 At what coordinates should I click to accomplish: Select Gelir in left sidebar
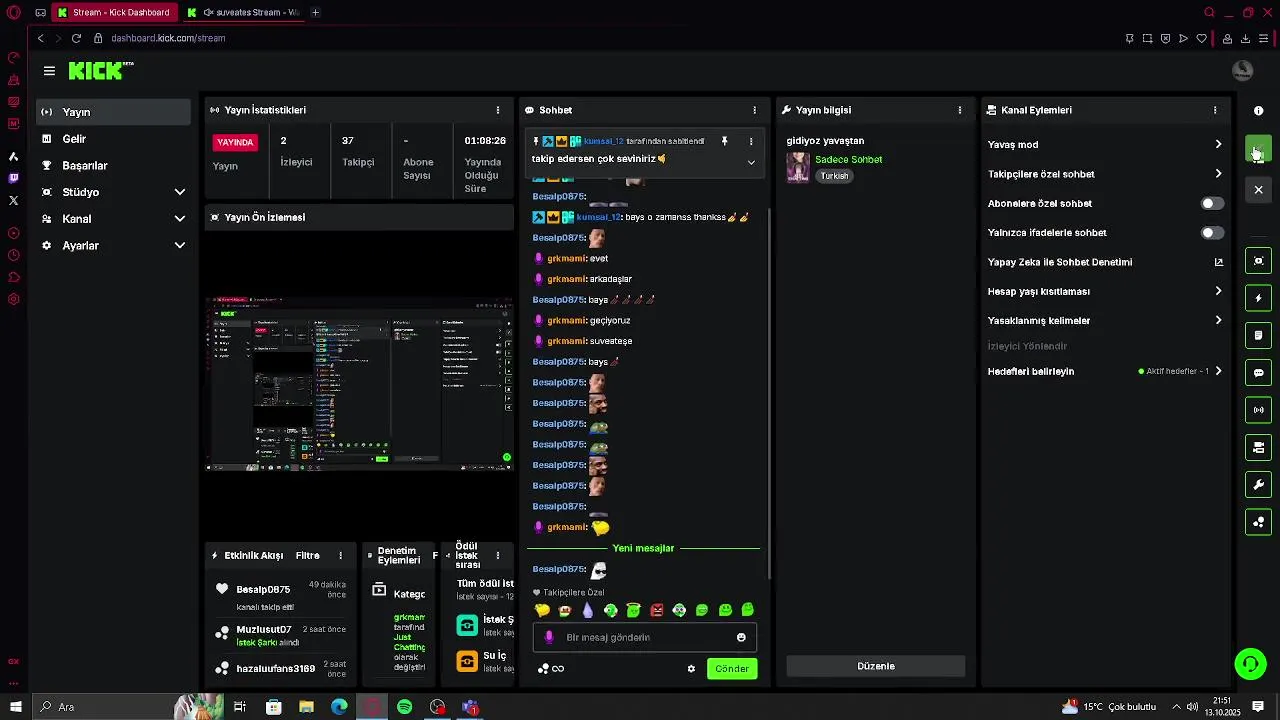pyautogui.click(x=113, y=139)
